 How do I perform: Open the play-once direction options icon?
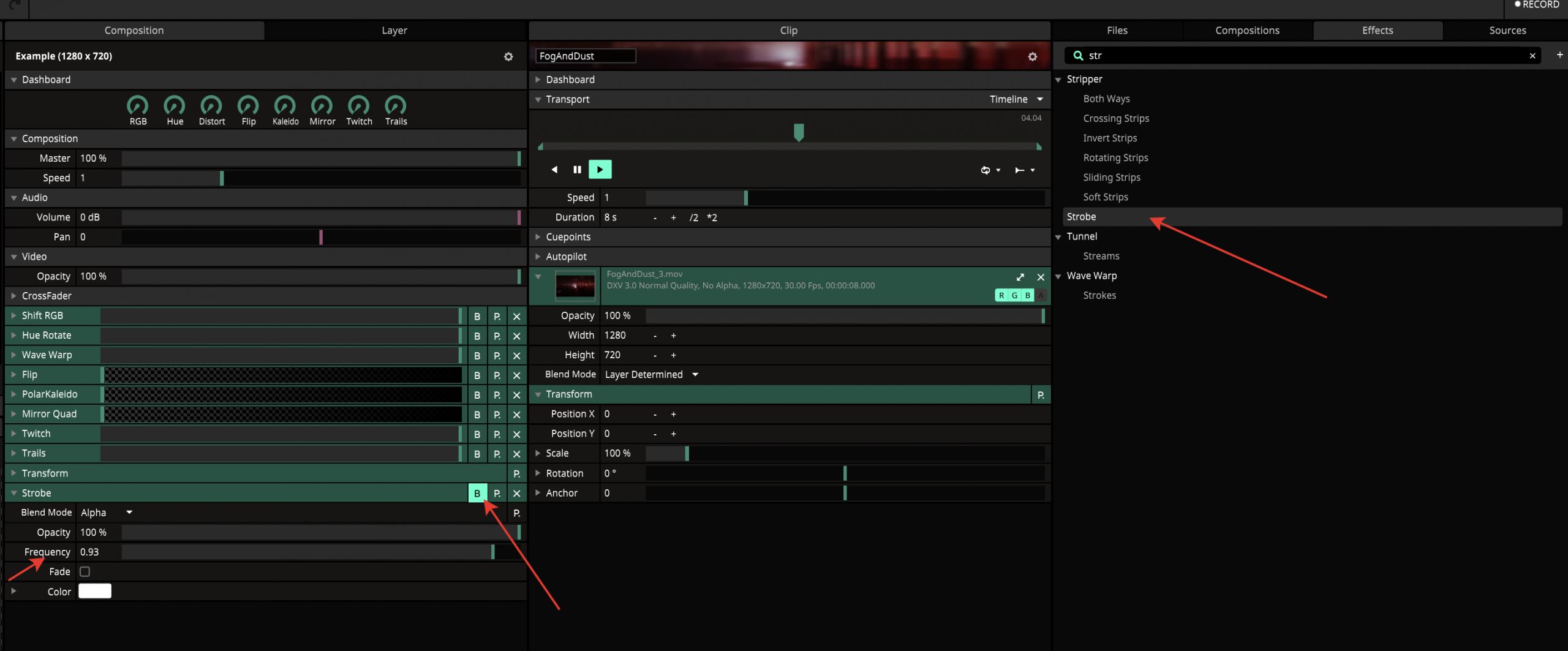click(1024, 170)
